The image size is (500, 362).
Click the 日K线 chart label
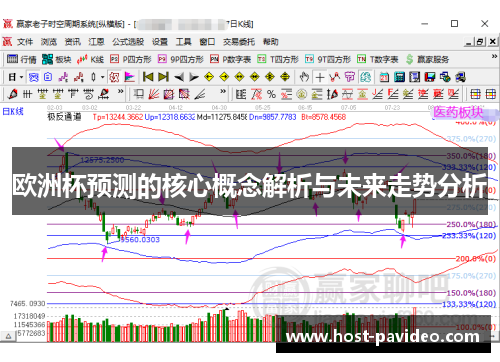click(13, 111)
